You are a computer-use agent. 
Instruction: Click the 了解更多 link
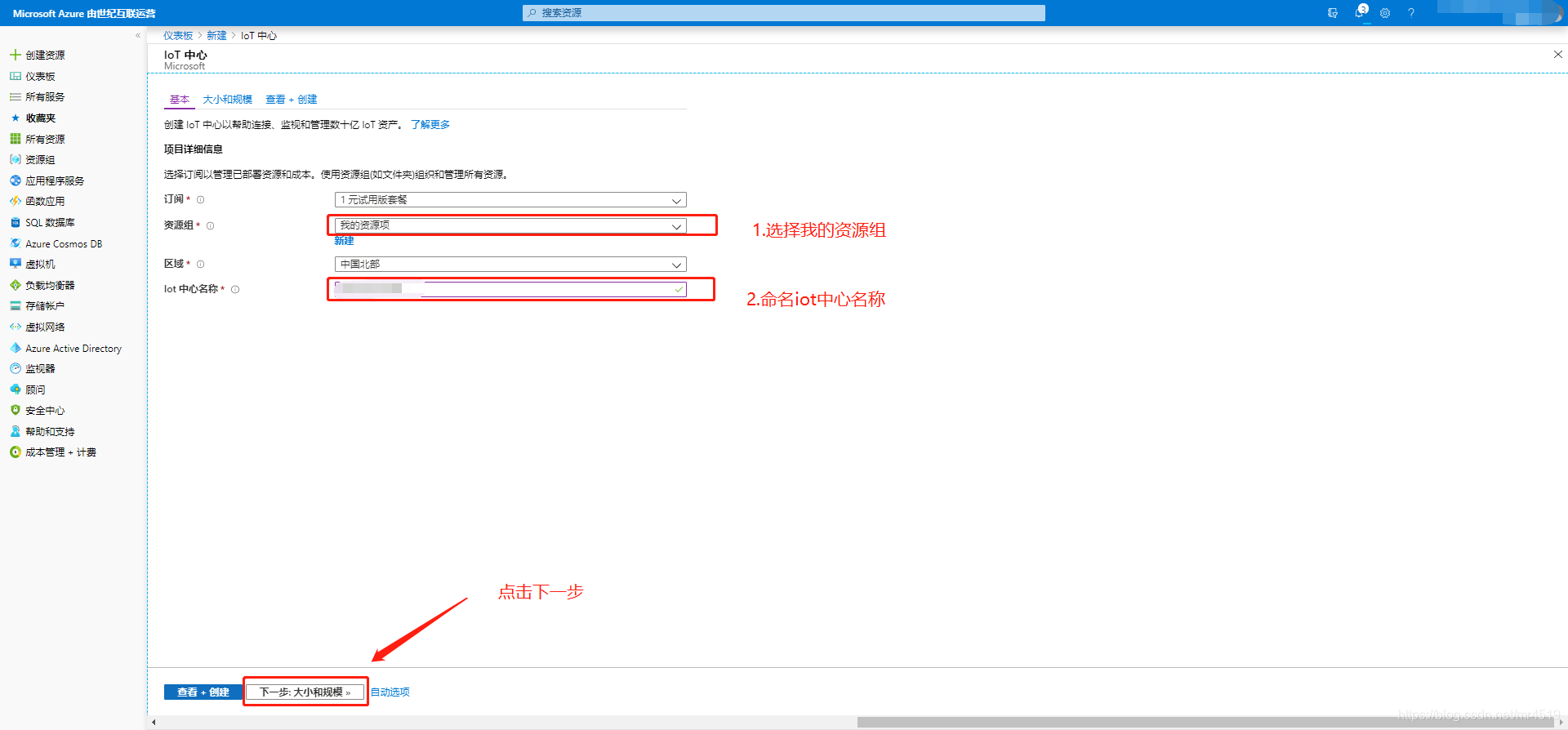coord(430,125)
